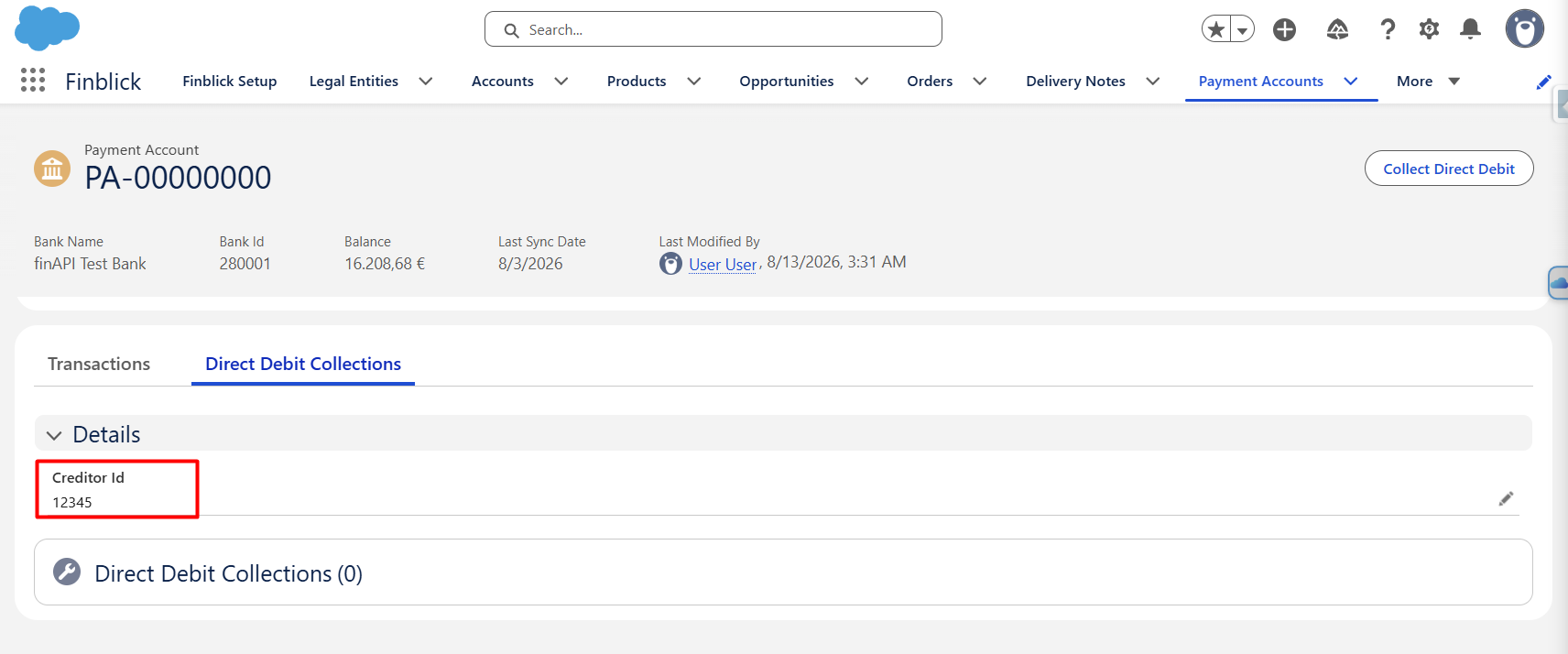
Task: Click the Direct Debit Collections wrench icon
Action: click(67, 572)
